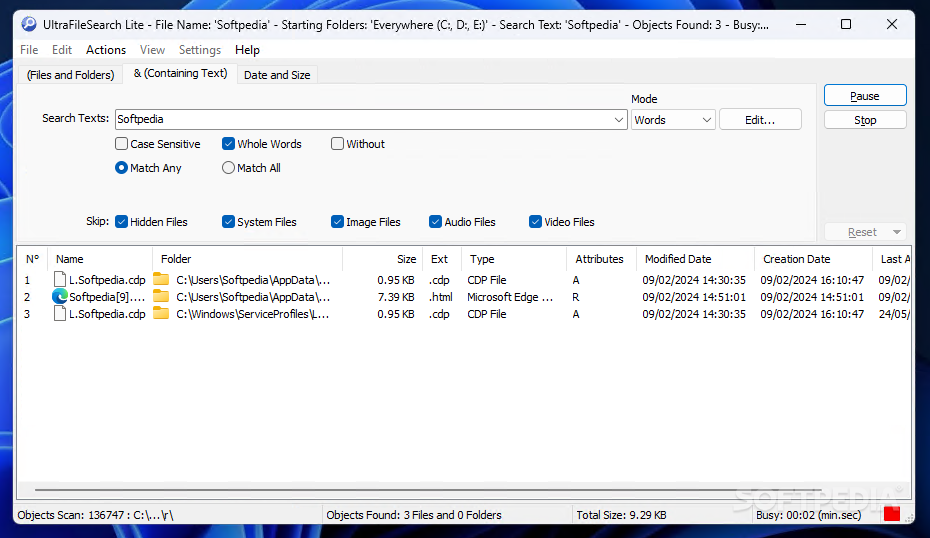Switch to the Date and Size tab
This screenshot has width=930, height=538.
pyautogui.click(x=277, y=75)
